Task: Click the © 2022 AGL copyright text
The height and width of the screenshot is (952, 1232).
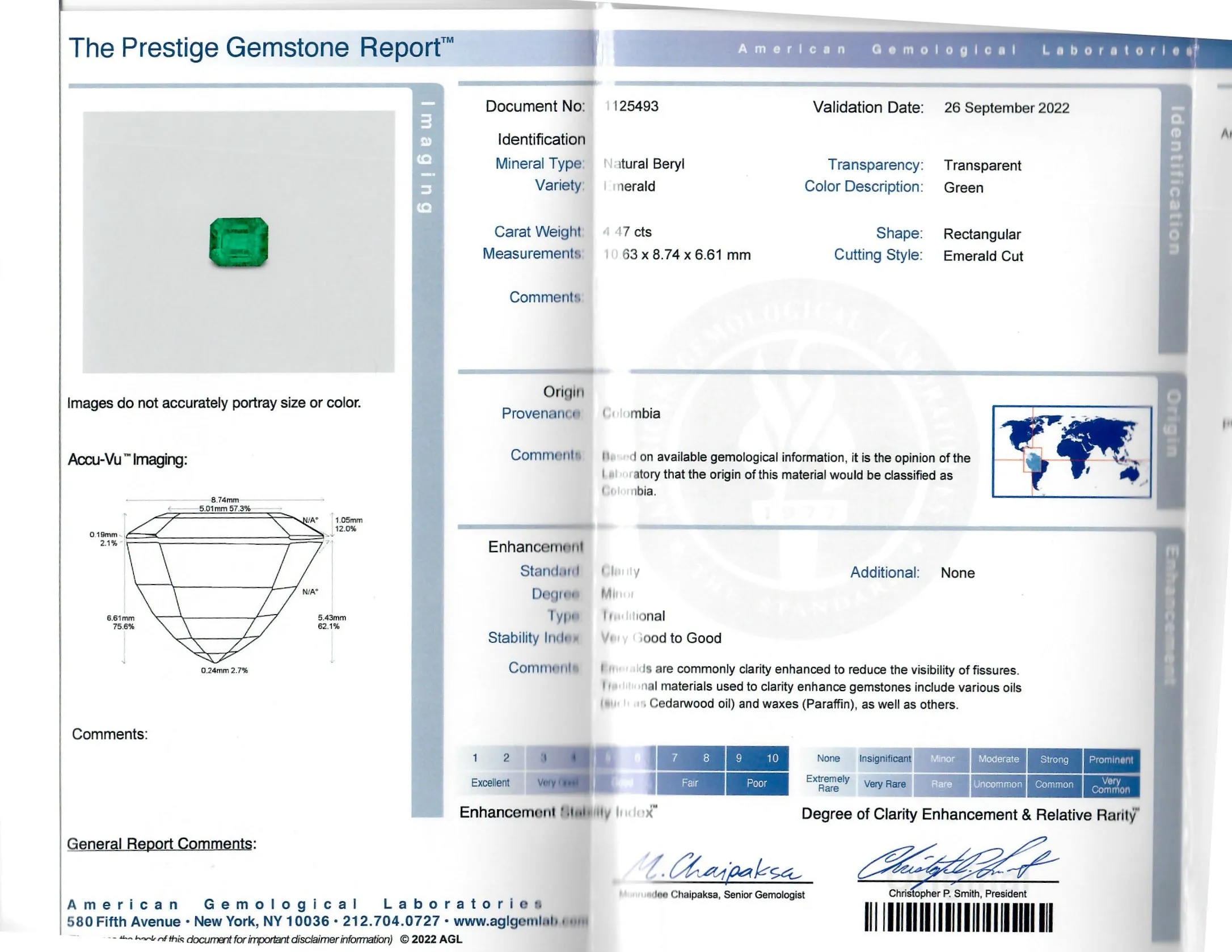Action: coord(431,939)
